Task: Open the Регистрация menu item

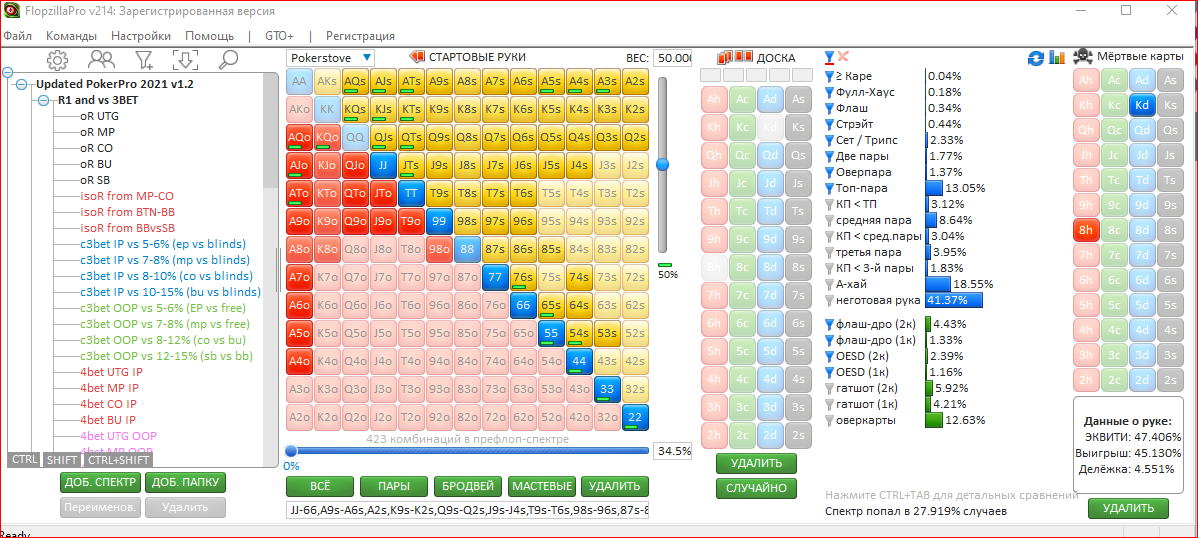Action: click(360, 36)
